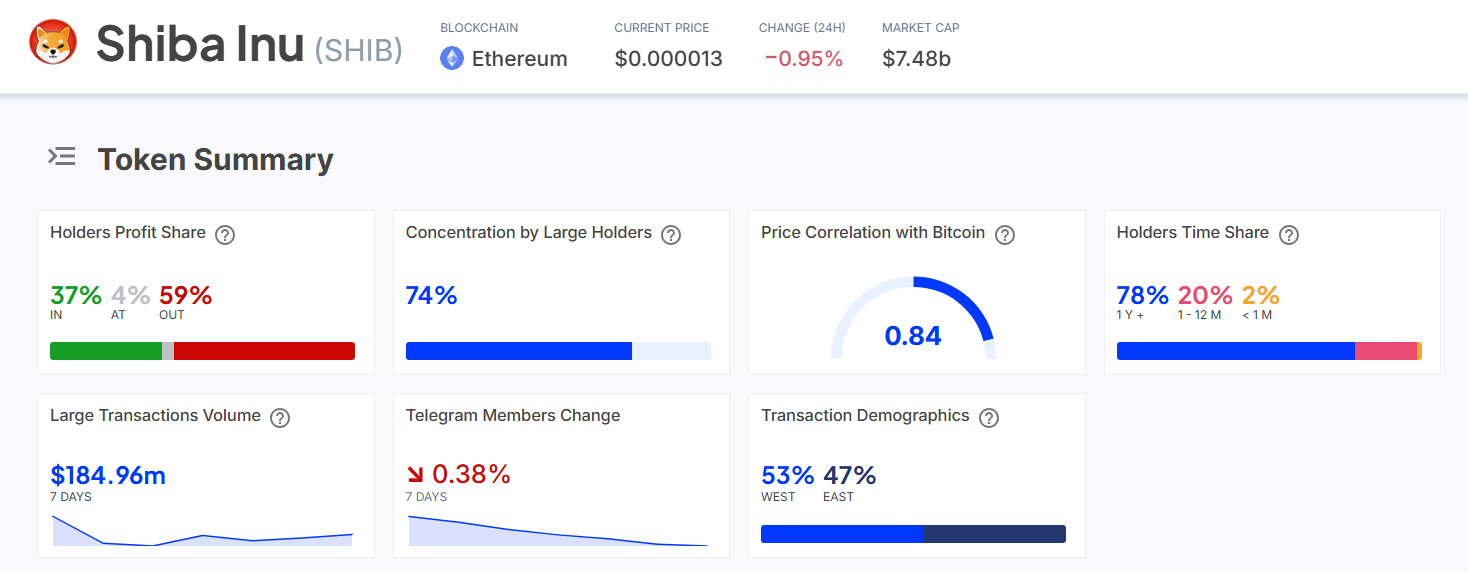1468x573 pixels.
Task: Open Concentration by Large Holders help icon
Action: (x=671, y=235)
